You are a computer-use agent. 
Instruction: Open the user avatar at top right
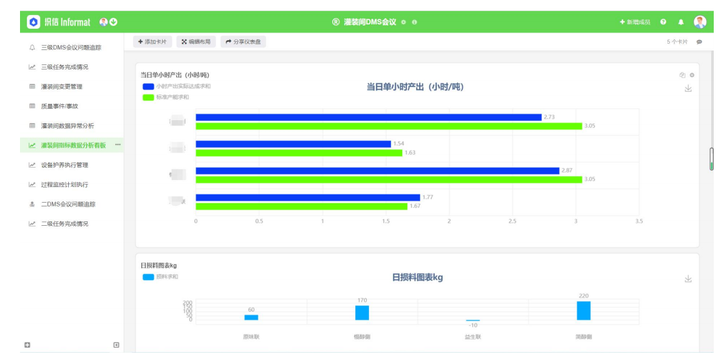(x=700, y=22)
